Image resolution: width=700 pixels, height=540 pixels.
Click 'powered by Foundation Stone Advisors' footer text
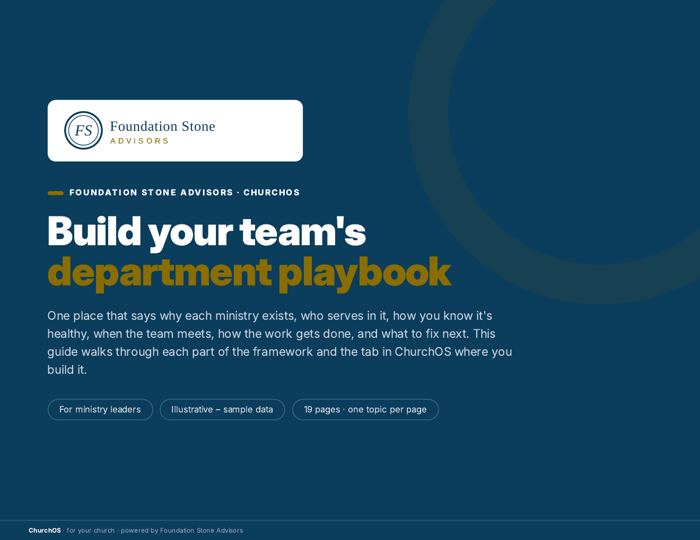point(182,531)
